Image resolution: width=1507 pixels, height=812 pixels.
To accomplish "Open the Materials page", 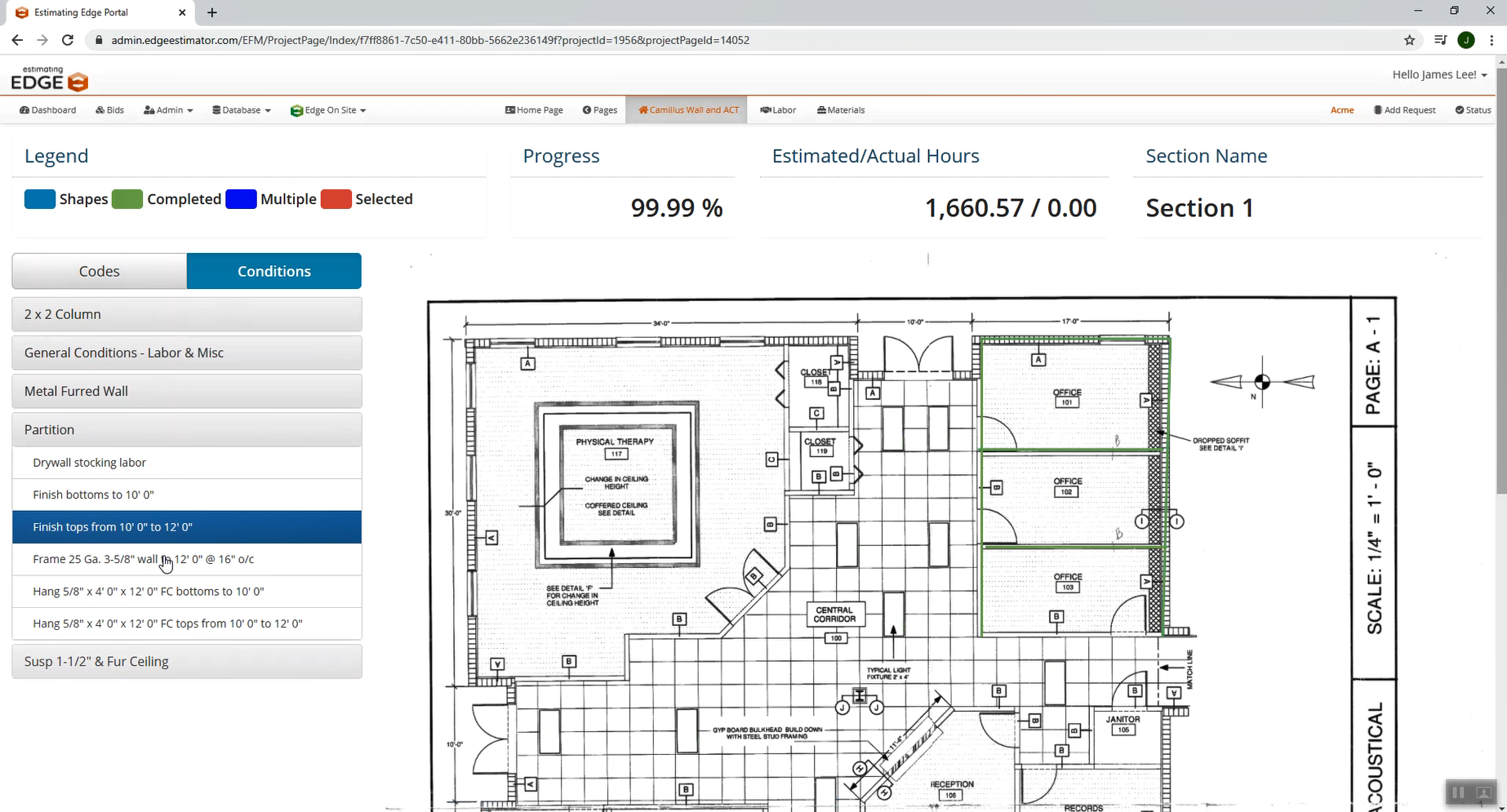I will pyautogui.click(x=841, y=110).
